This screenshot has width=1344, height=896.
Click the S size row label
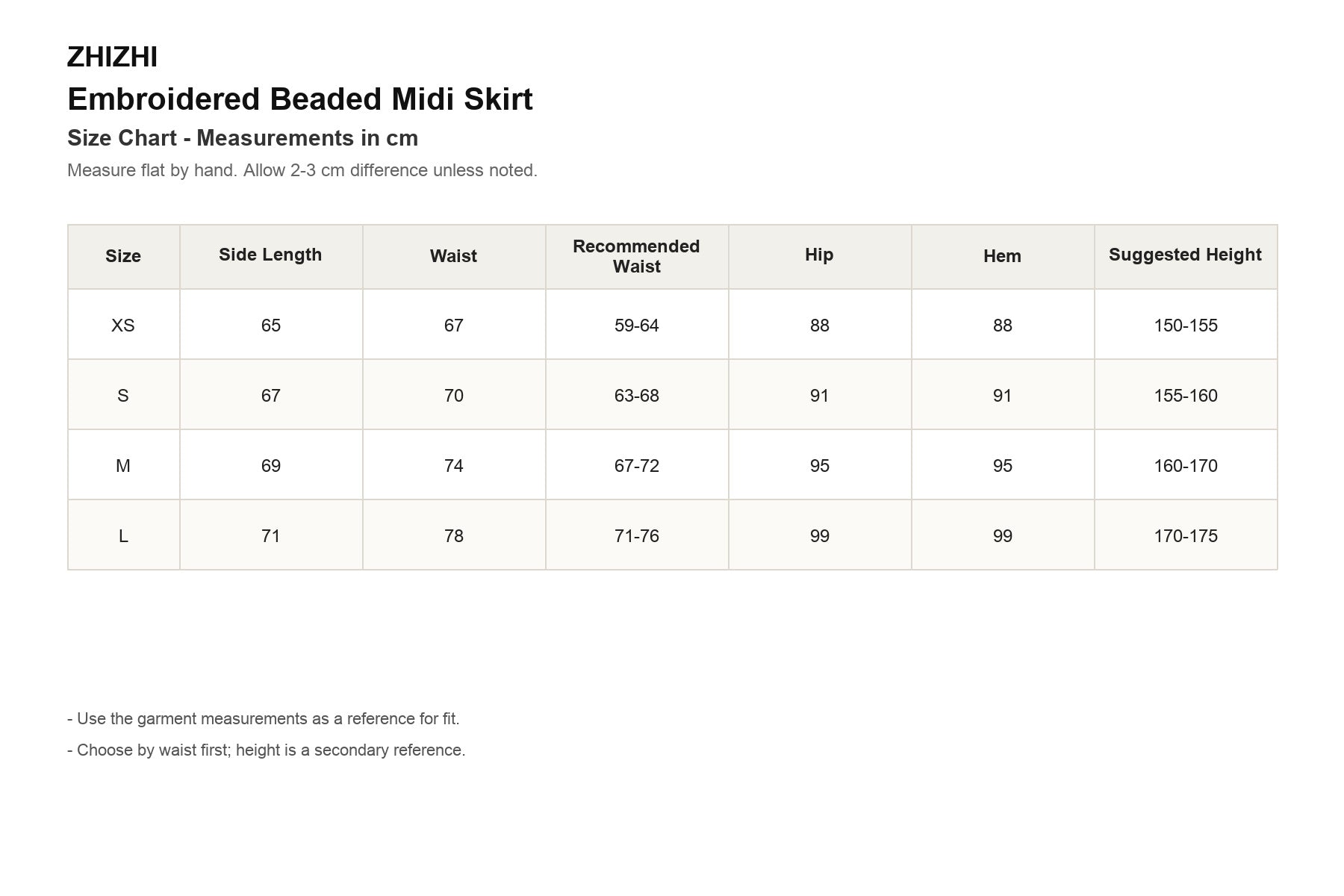[123, 395]
